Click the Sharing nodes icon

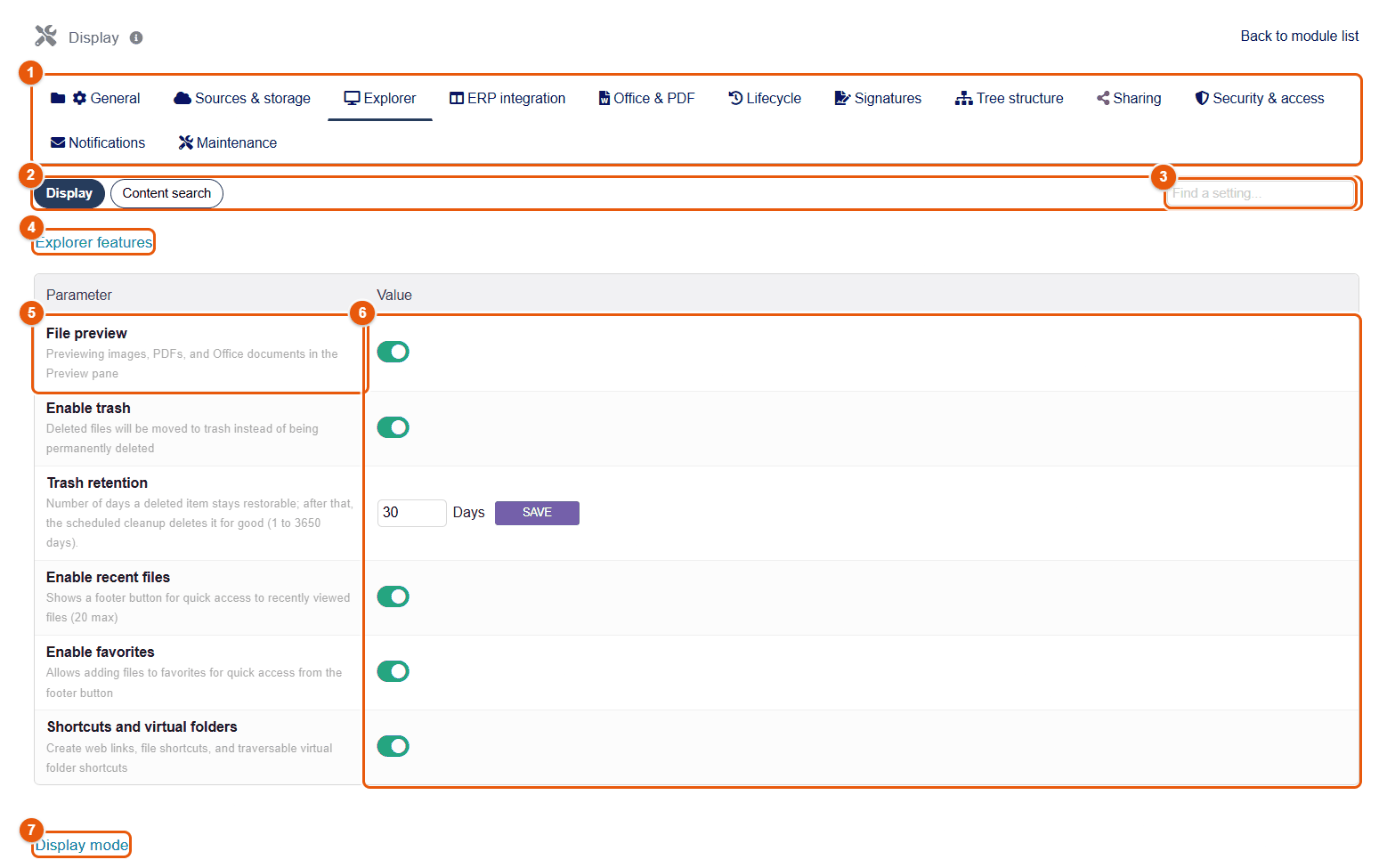(x=1103, y=98)
